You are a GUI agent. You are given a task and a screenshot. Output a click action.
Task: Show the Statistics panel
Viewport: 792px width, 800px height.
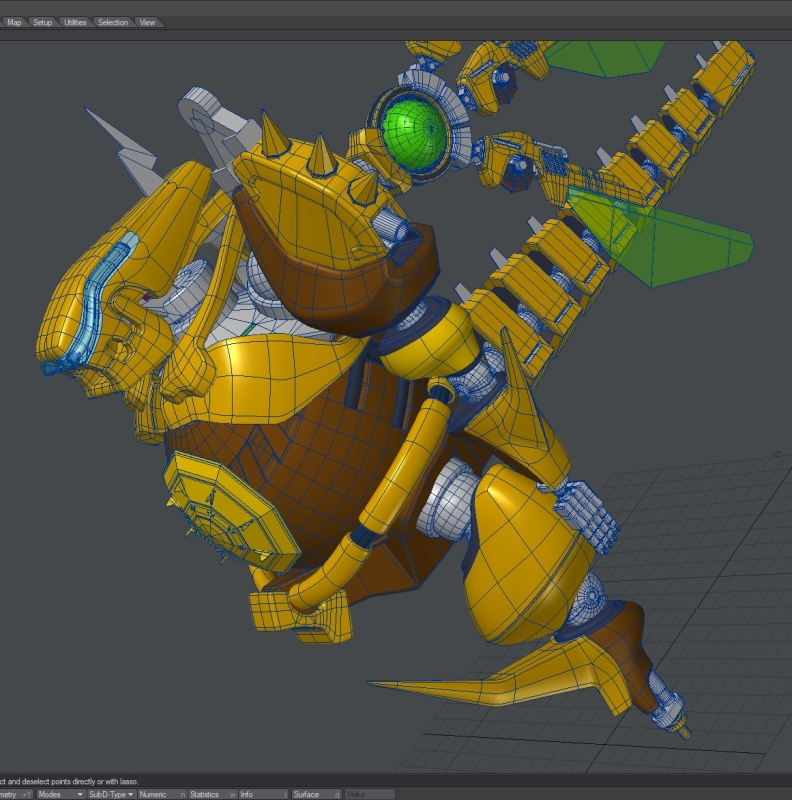click(210, 794)
